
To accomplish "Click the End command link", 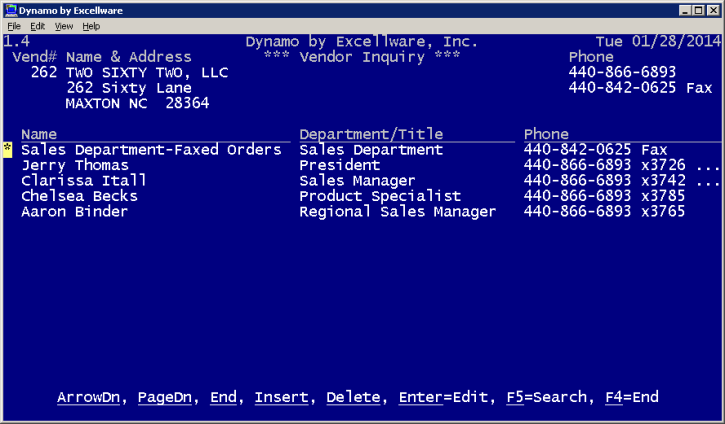I will pyautogui.click(x=223, y=397).
